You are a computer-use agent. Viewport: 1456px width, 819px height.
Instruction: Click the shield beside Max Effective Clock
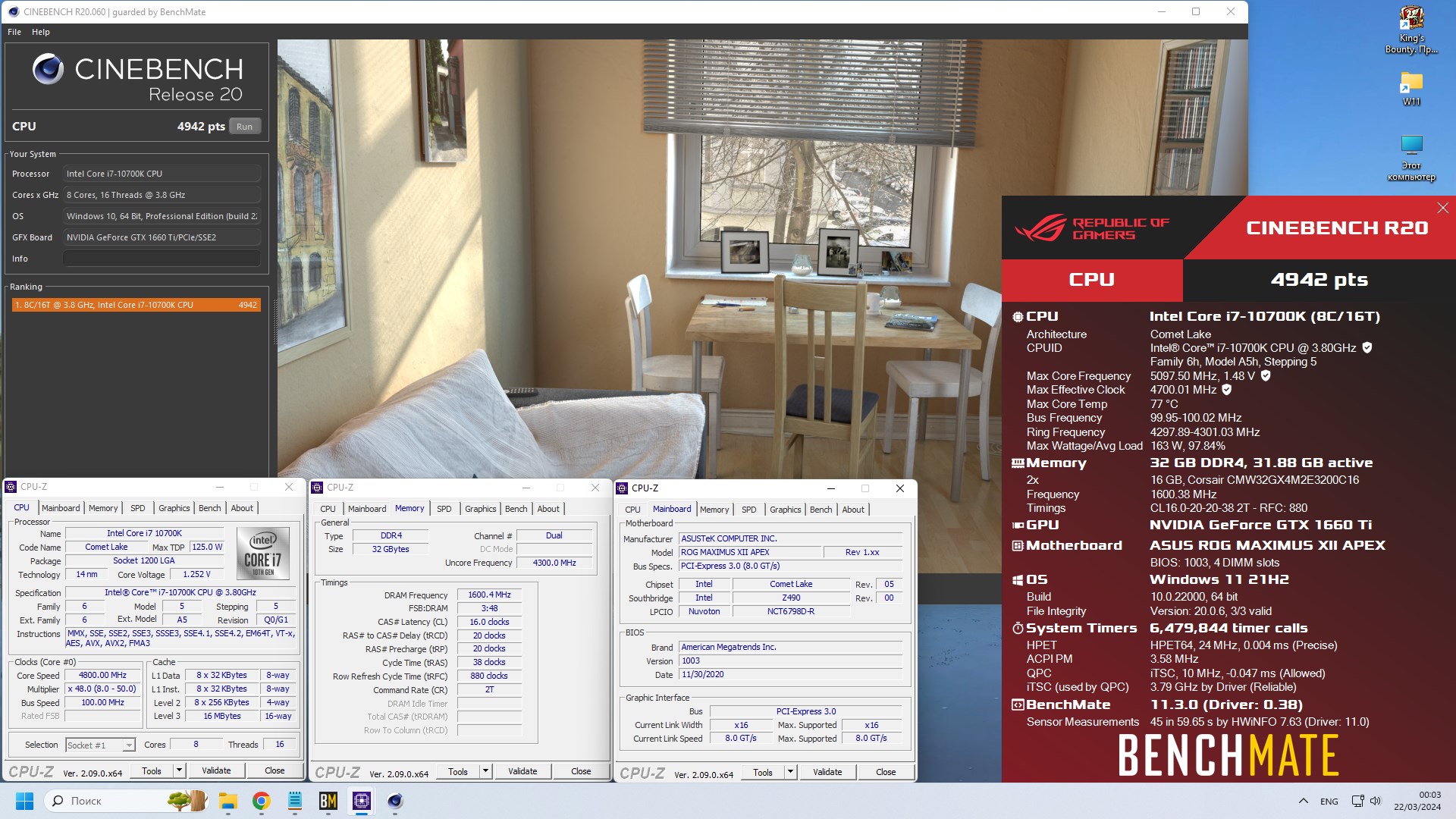[1227, 389]
